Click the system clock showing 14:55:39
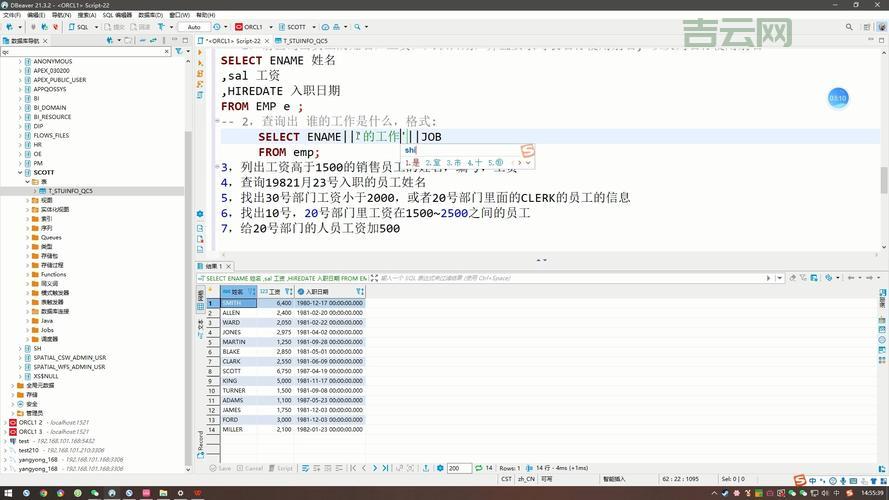889x500 pixels. 872,493
